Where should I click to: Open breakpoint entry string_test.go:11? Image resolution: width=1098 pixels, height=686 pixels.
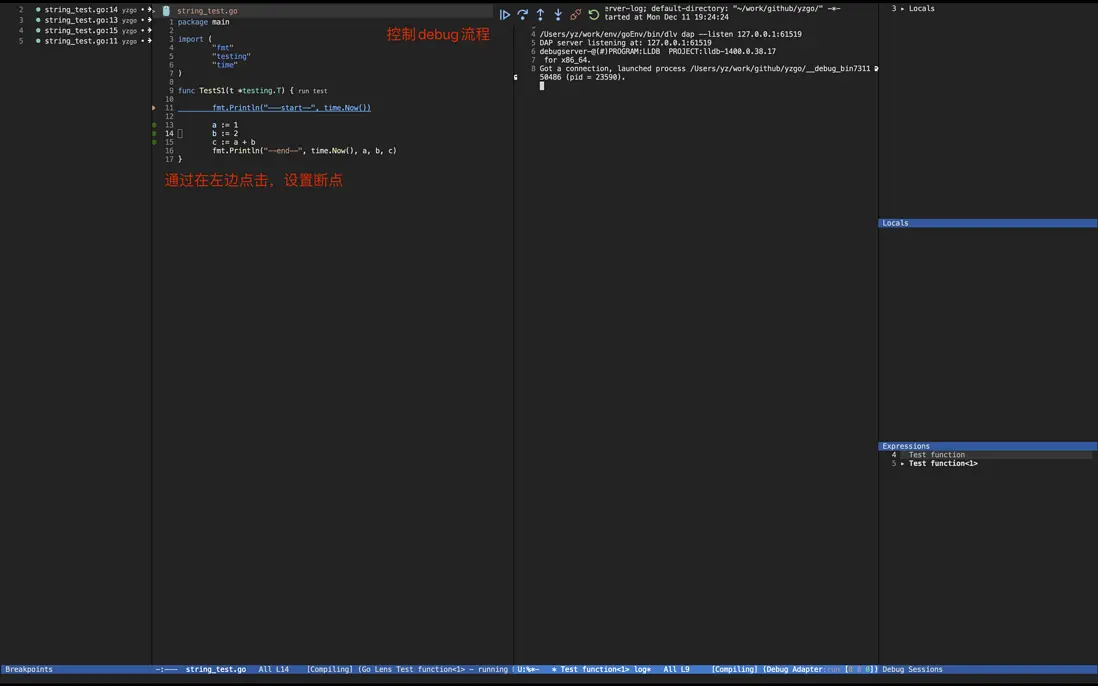coord(81,41)
